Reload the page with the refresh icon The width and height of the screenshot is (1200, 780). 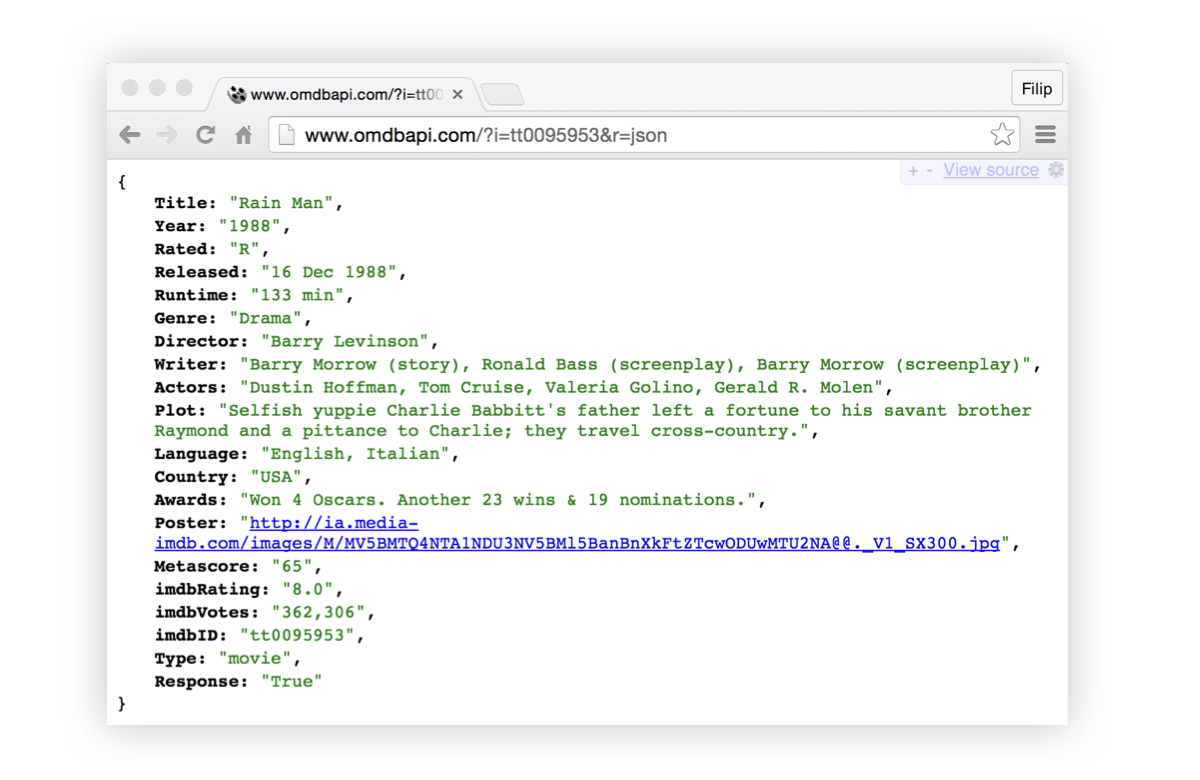coord(206,134)
